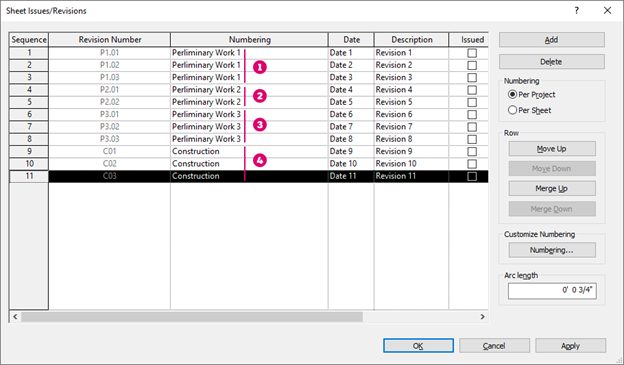Select sequence row header 4
Viewport: 624px width, 365px height.
(x=29, y=90)
